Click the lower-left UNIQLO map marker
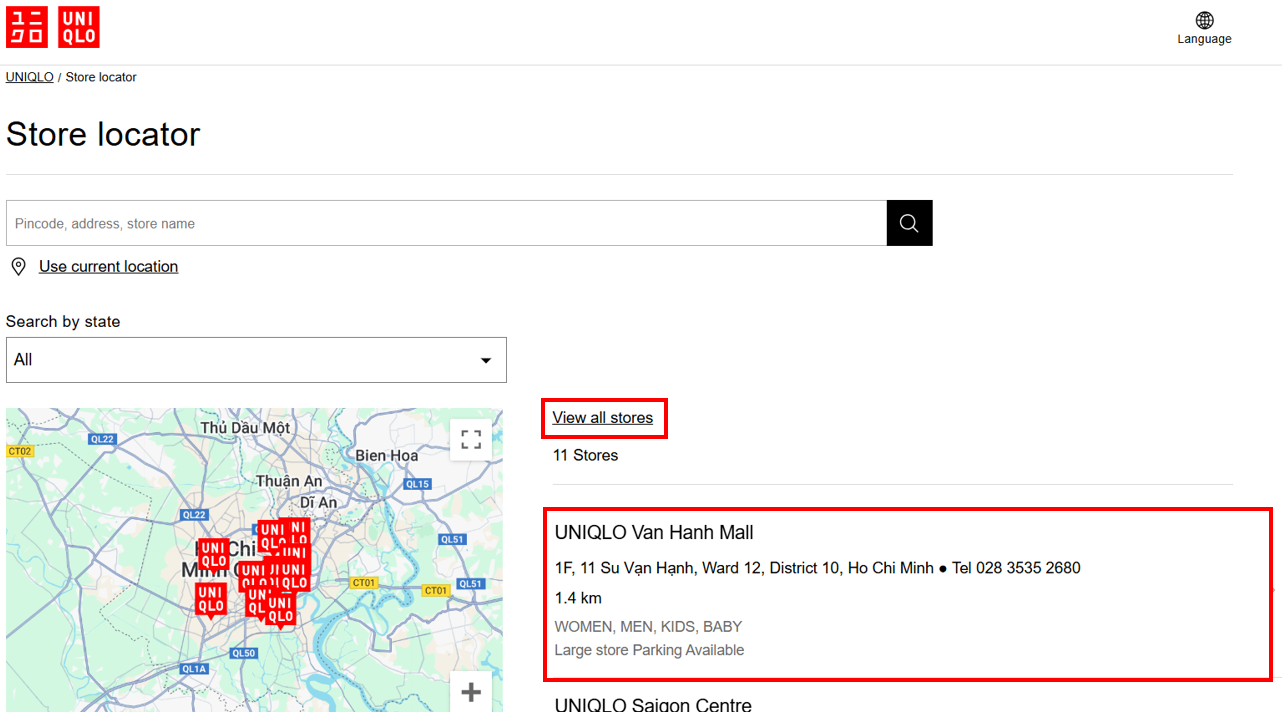Image resolution: width=1282 pixels, height=724 pixels. click(210, 599)
